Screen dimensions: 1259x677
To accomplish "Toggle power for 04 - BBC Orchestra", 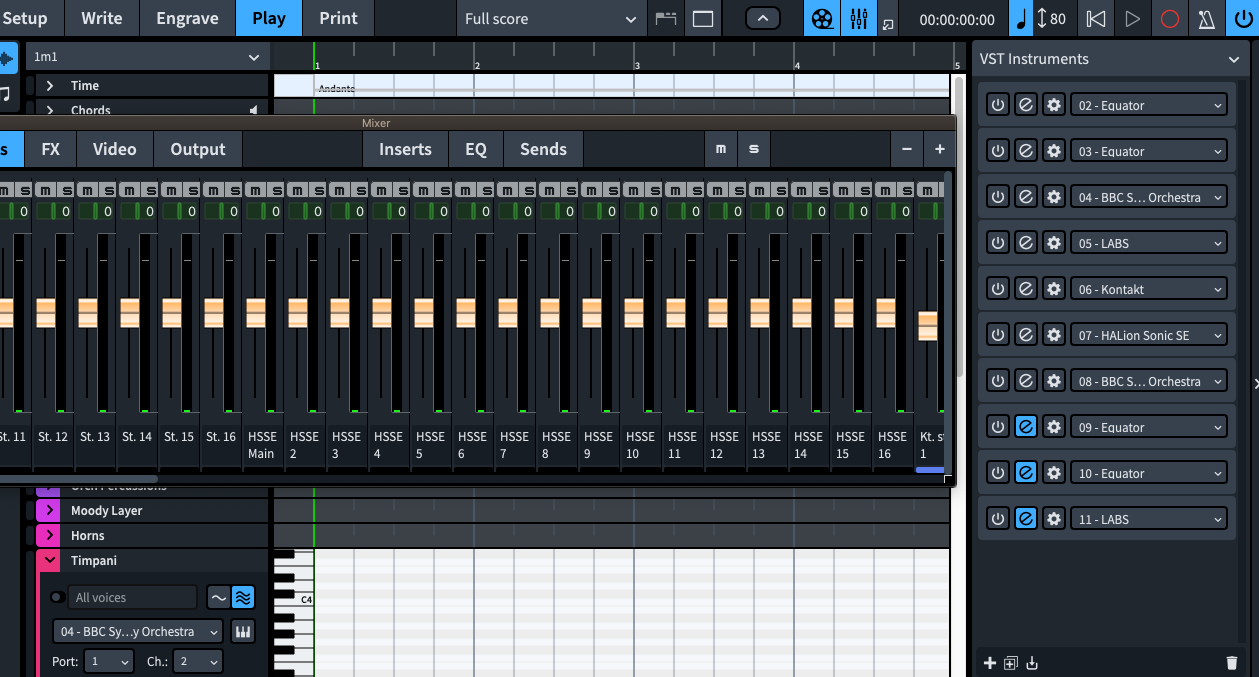I will coord(997,197).
